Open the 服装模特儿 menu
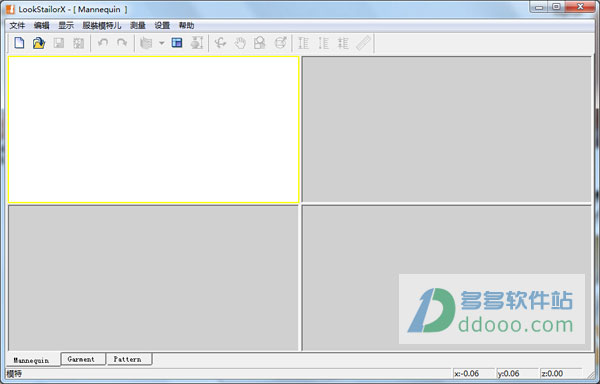Screen dimensions: 600x384 click(x=102, y=26)
